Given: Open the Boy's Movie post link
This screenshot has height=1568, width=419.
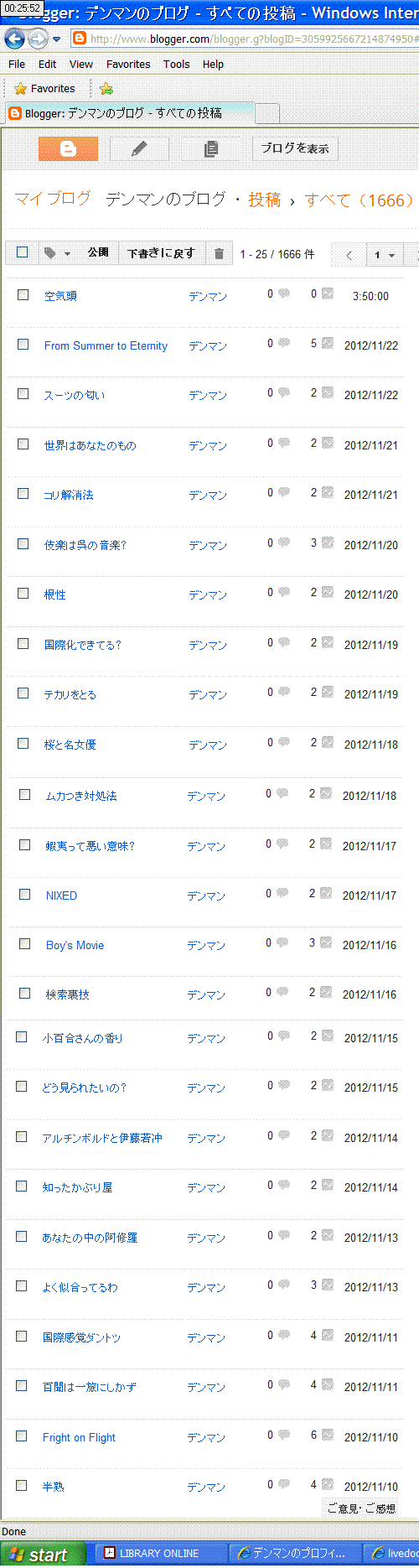Looking at the screenshot, I should [x=75, y=945].
